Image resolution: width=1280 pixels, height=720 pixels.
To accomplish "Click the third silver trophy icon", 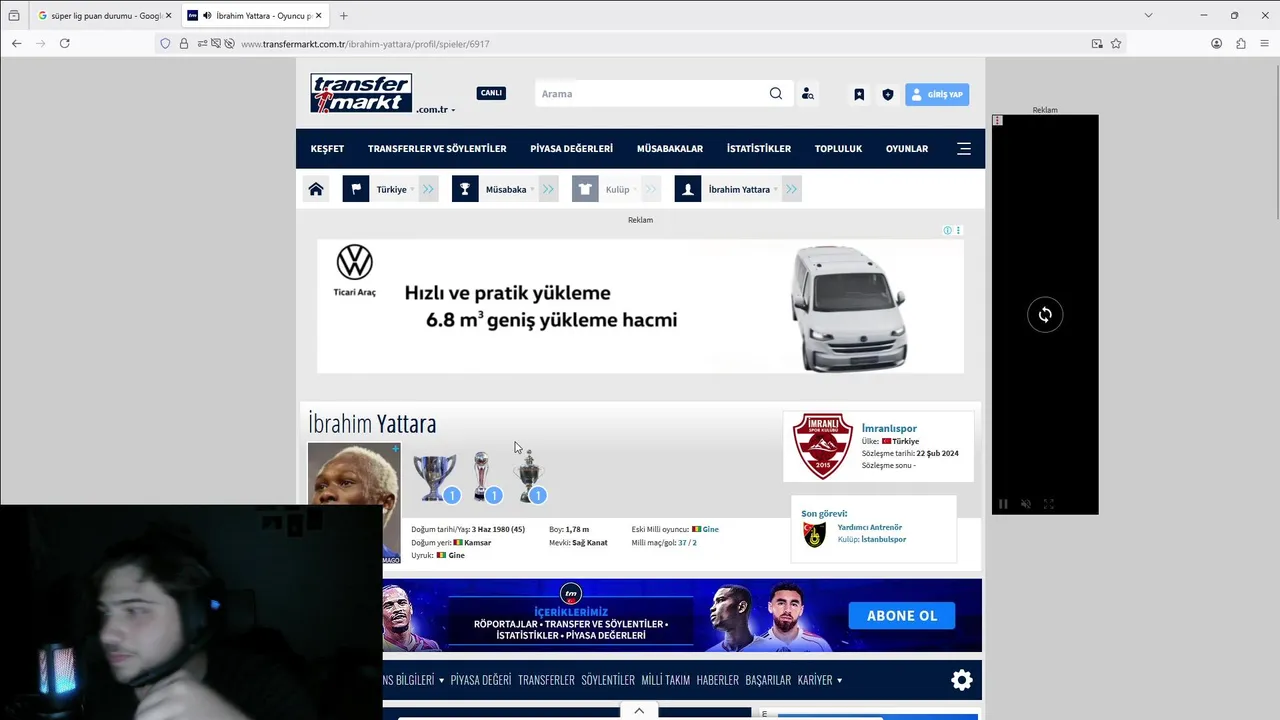I will (x=527, y=478).
